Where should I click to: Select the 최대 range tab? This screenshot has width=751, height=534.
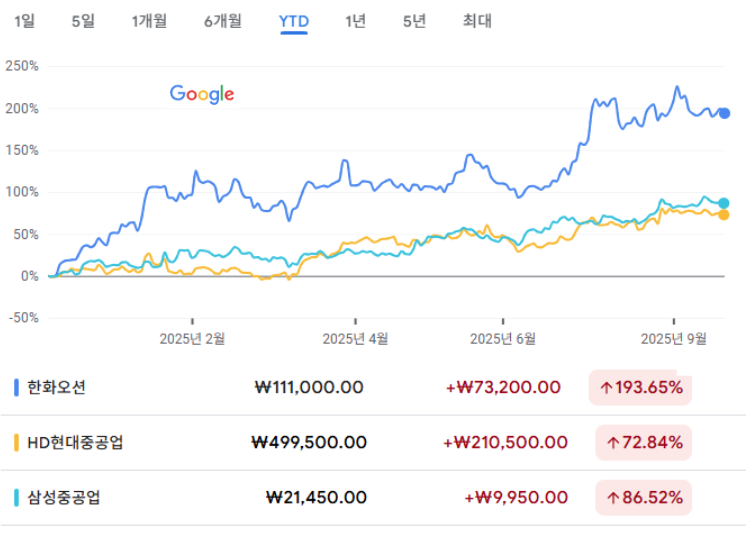click(477, 21)
